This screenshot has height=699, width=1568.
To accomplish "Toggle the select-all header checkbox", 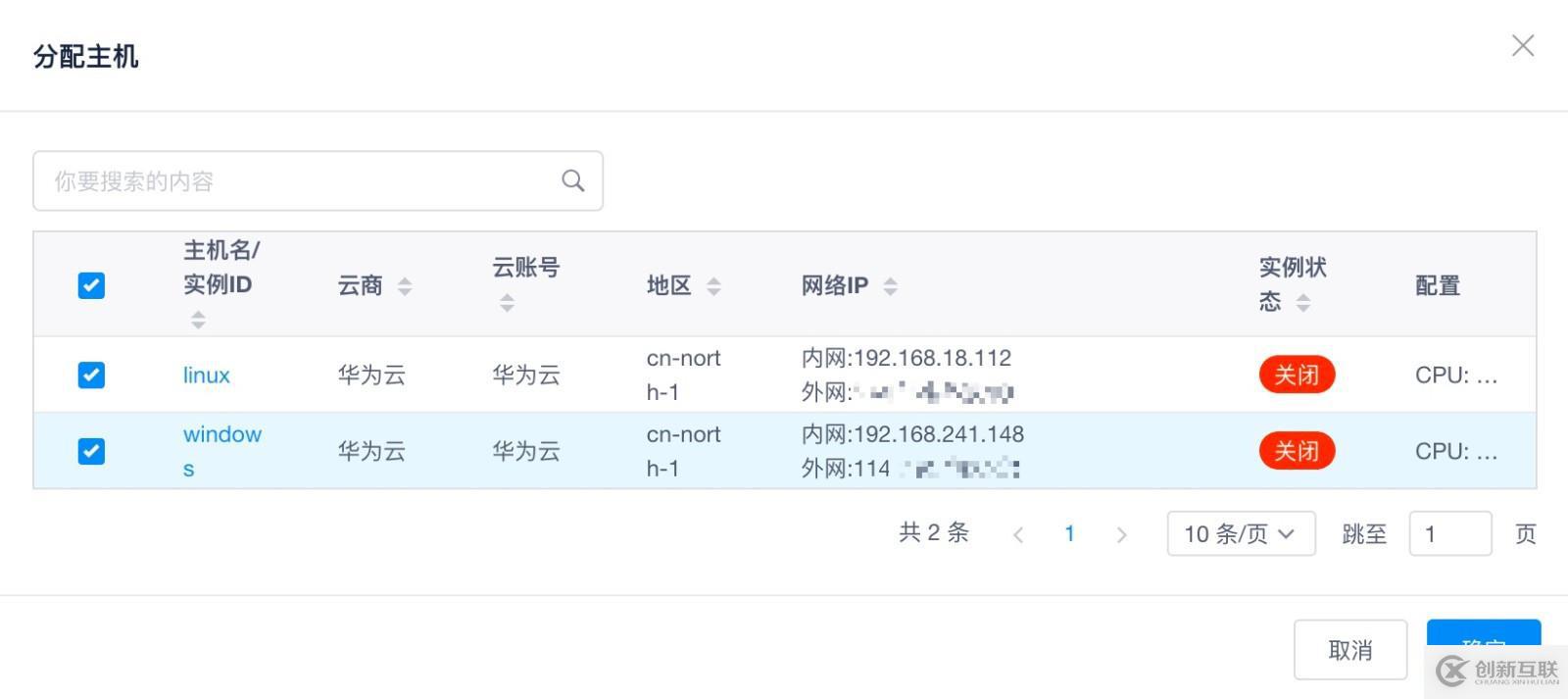I will point(91,285).
